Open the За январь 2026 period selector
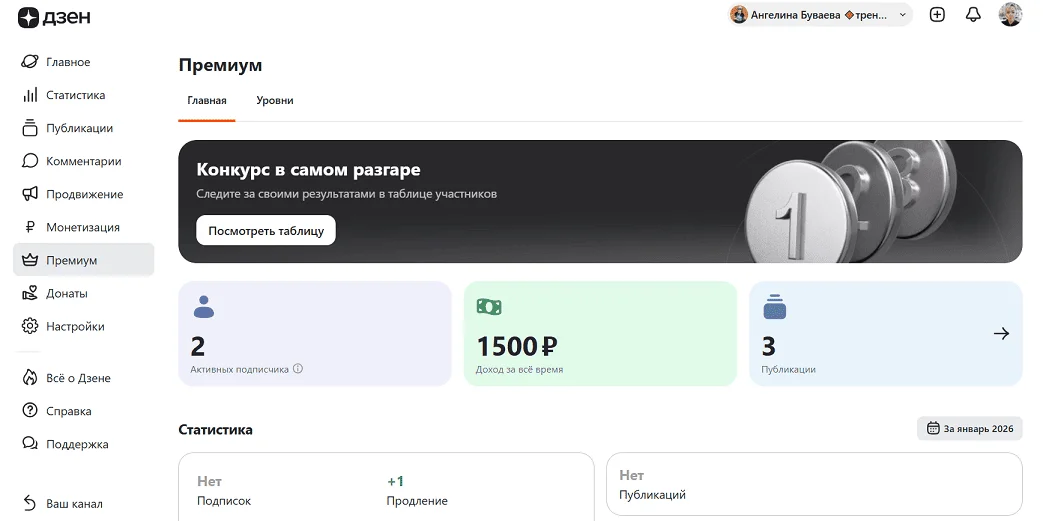This screenshot has height=521, width=1043. [x=970, y=429]
